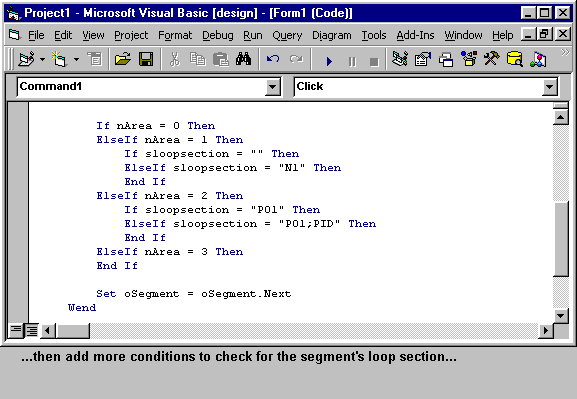
Task: Open the Add Standard EXE Project dropdown arrow
Action: tap(43, 59)
